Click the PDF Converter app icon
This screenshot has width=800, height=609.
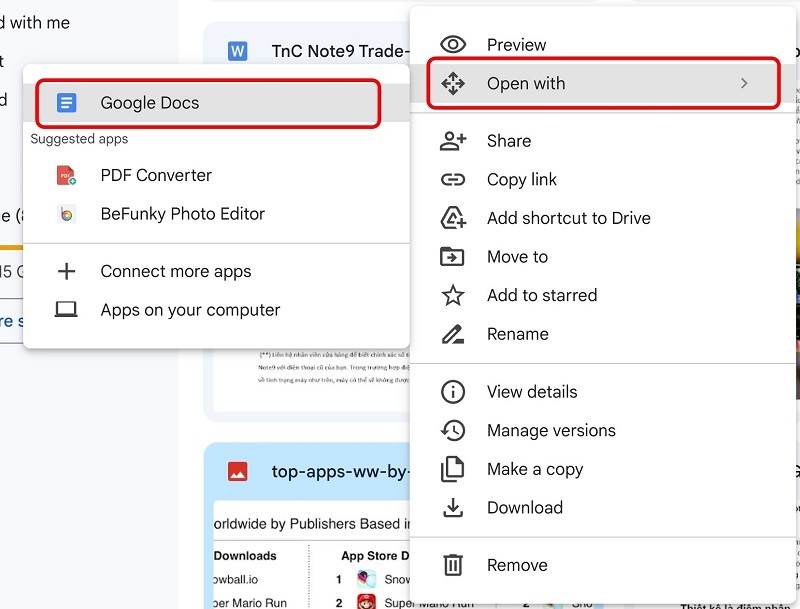(x=67, y=176)
